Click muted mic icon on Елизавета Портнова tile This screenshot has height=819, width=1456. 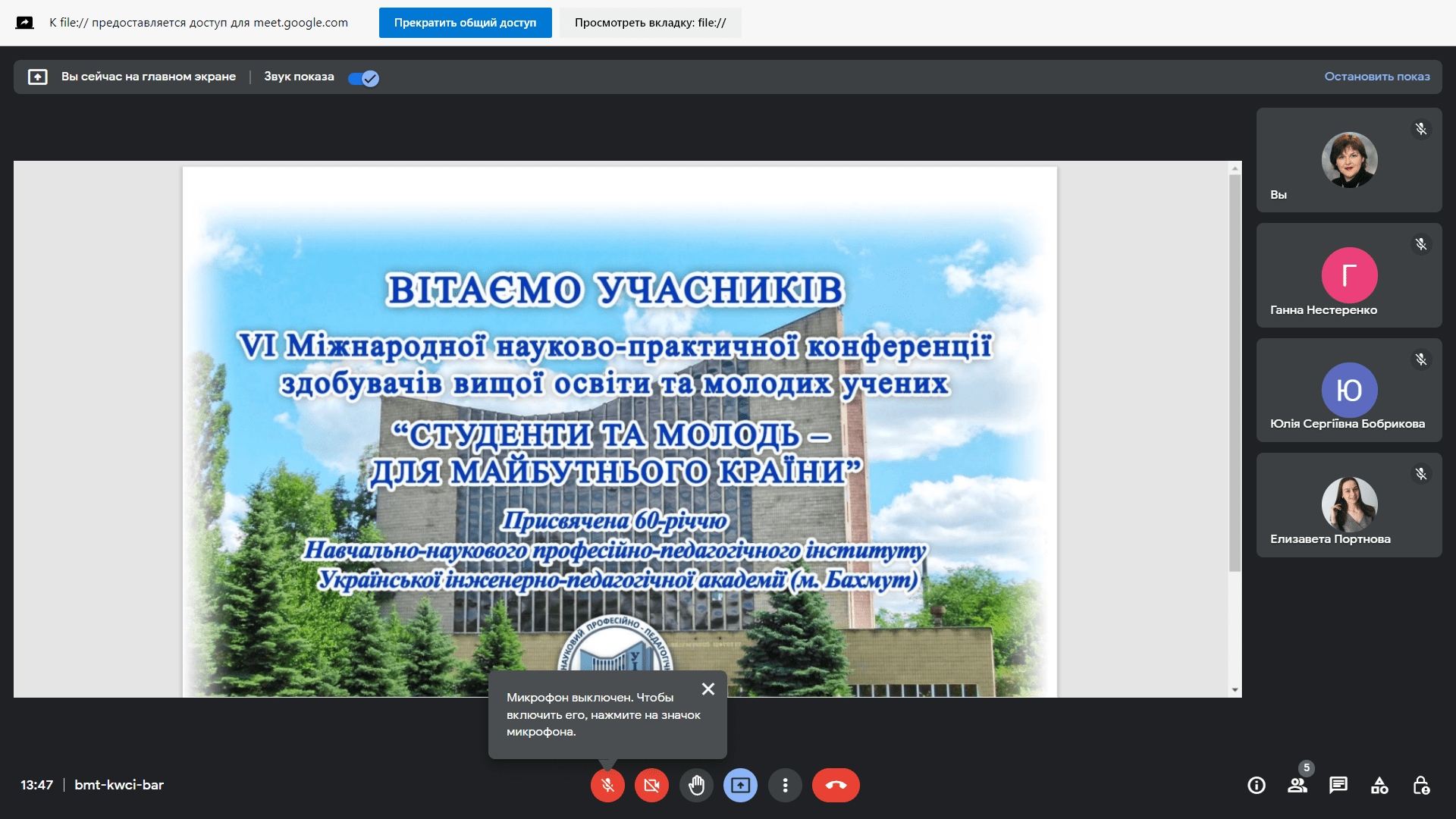tap(1421, 474)
